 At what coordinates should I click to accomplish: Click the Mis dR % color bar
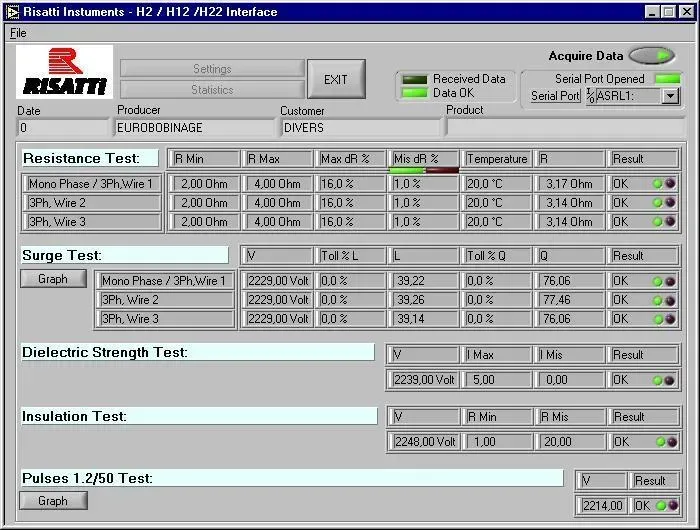tap(425, 170)
